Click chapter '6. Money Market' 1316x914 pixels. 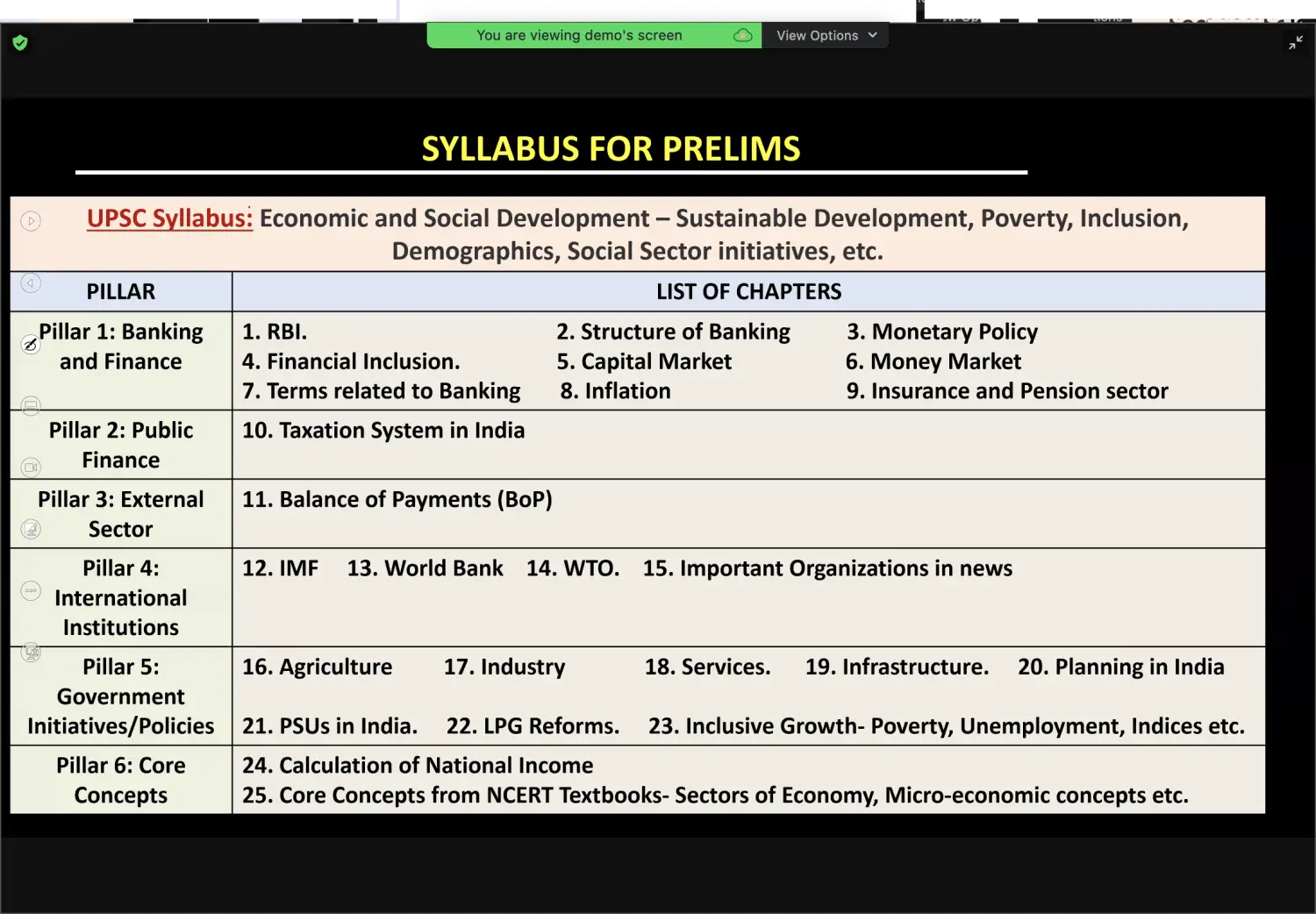point(933,361)
